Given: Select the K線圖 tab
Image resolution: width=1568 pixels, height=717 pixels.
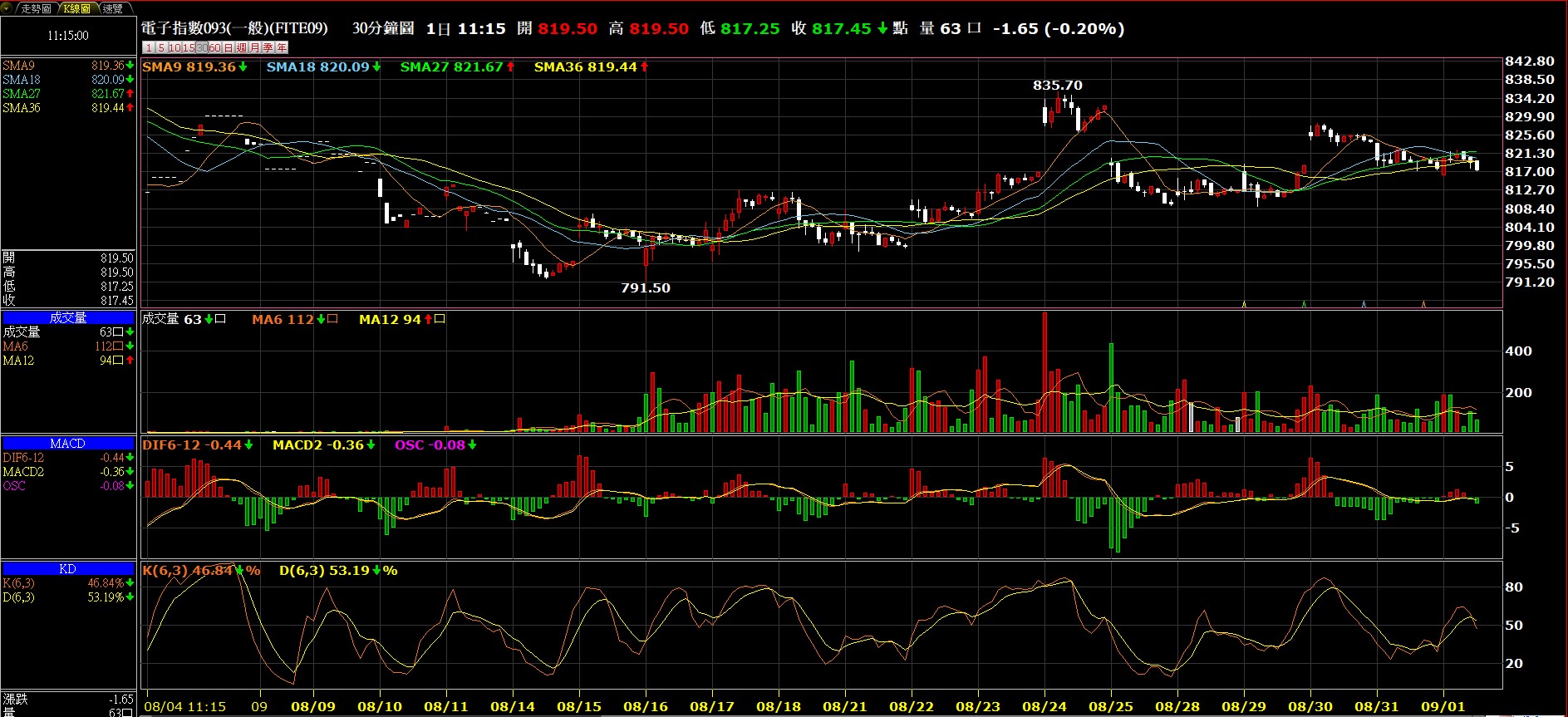Looking at the screenshot, I should (x=77, y=8).
